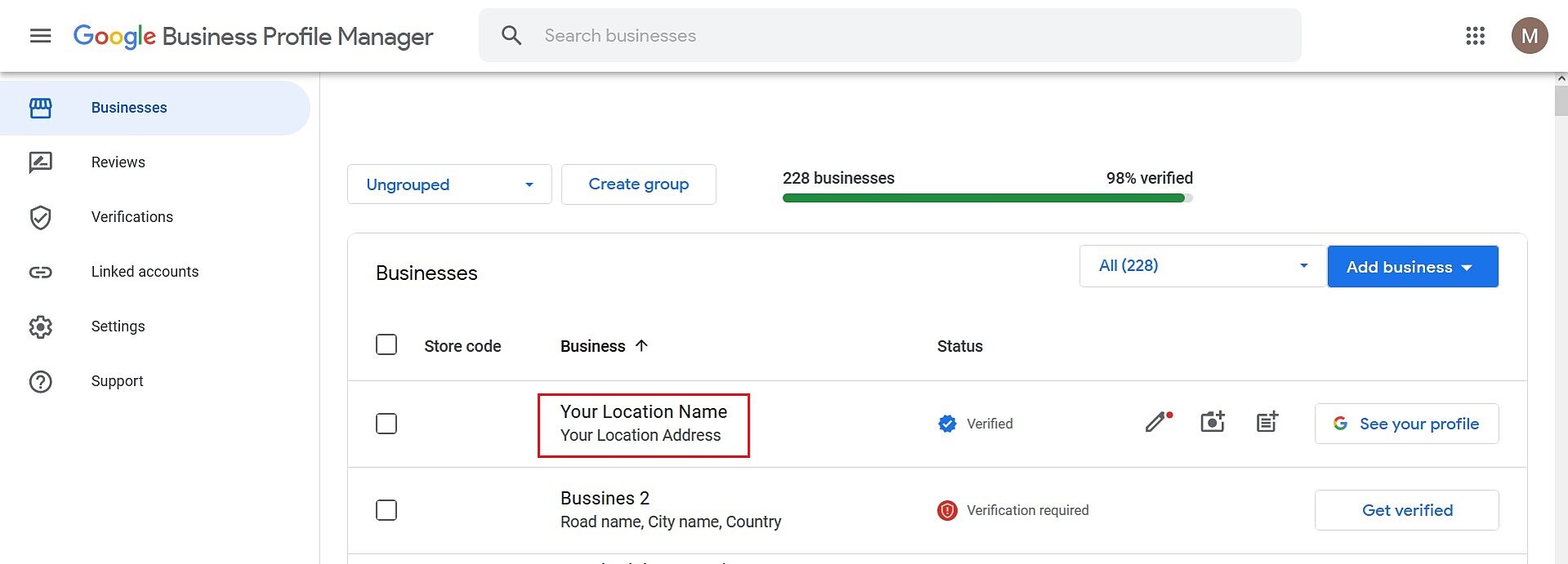The image size is (1568, 564).
Task: Click the Get verified button
Action: point(1406,510)
